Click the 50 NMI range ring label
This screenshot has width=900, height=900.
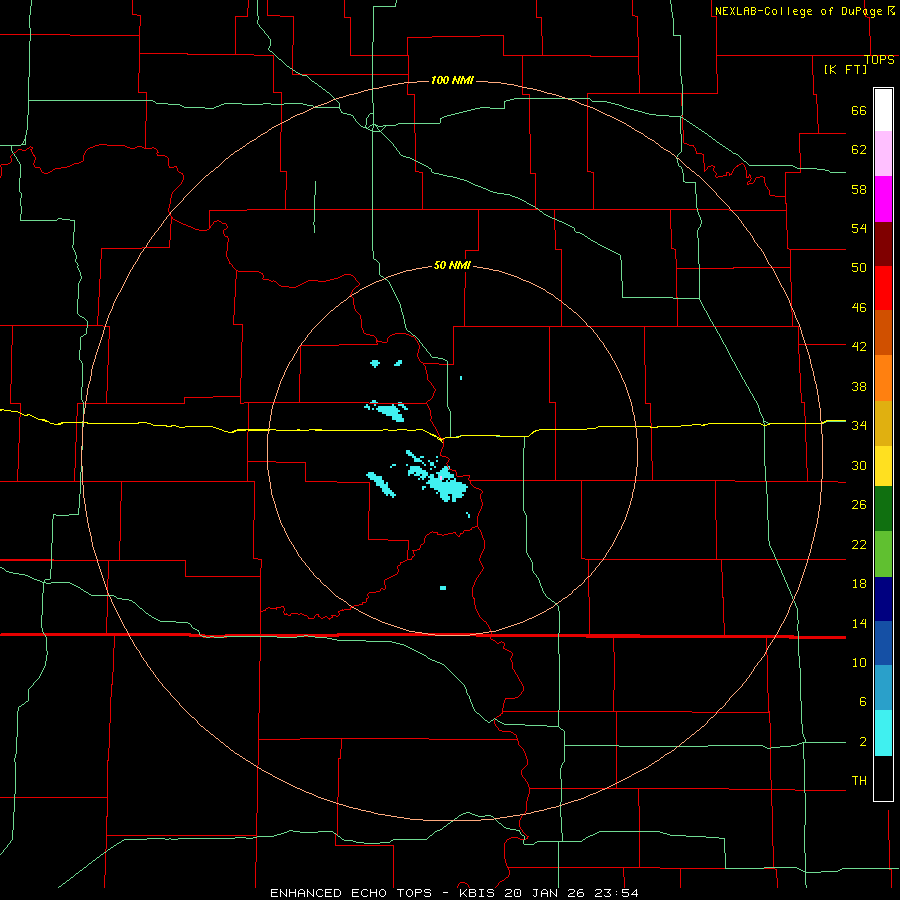pyautogui.click(x=452, y=265)
